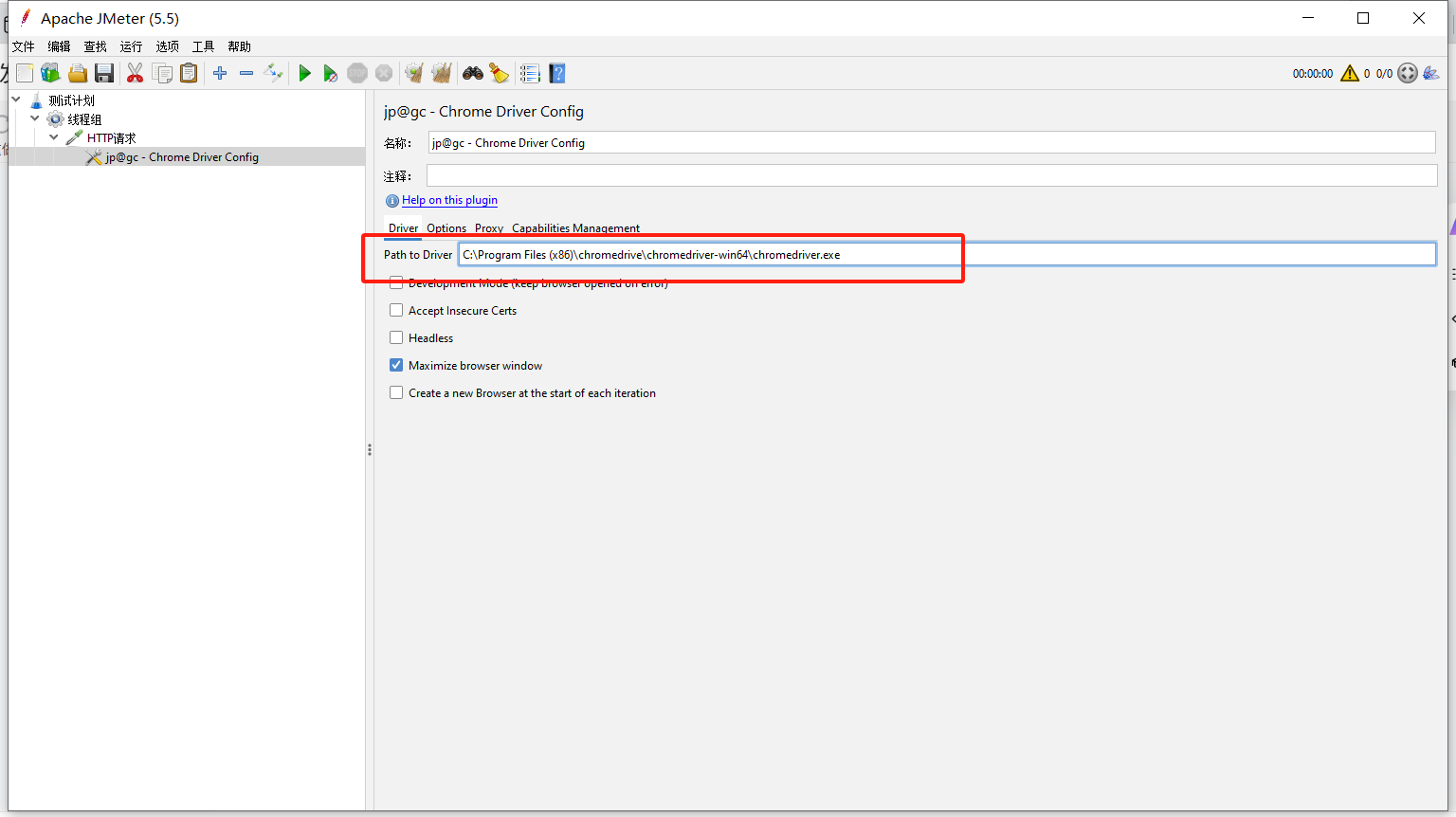1456x817 pixels.
Task: Click the Help on this plugin link
Action: [x=449, y=200]
